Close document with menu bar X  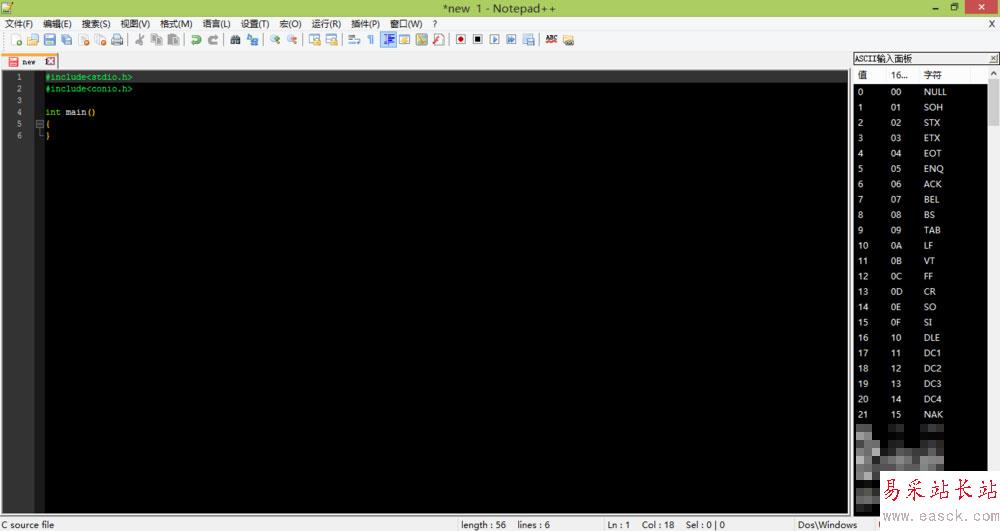pyautogui.click(x=992, y=24)
